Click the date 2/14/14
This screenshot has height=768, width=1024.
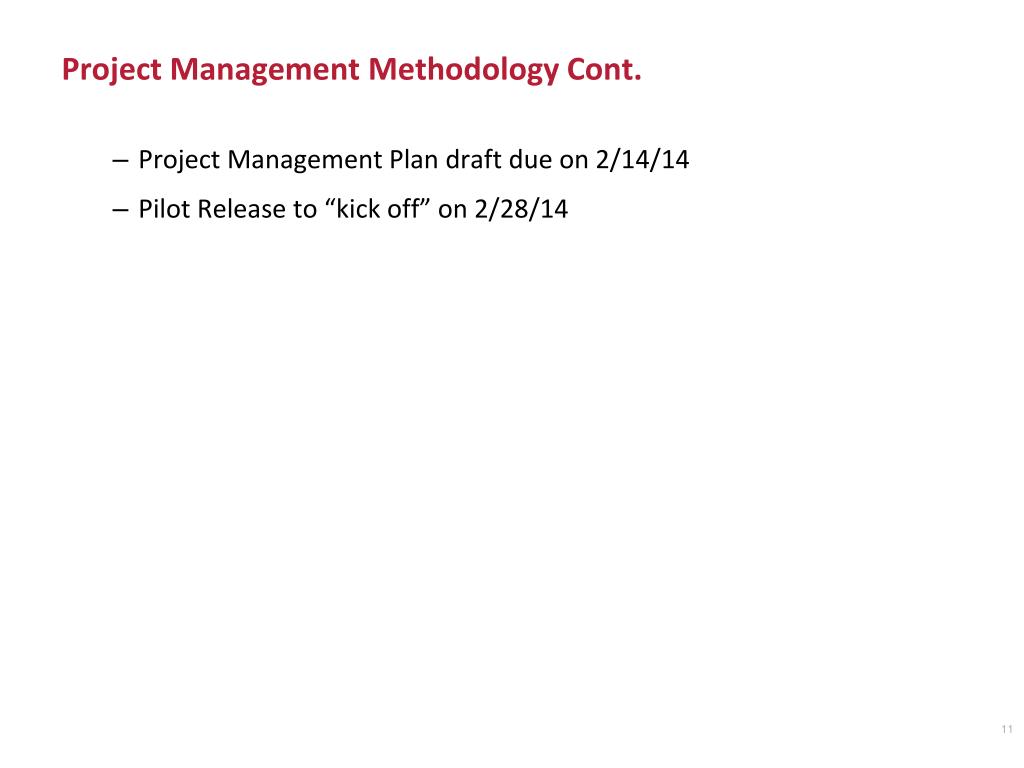[x=642, y=160]
